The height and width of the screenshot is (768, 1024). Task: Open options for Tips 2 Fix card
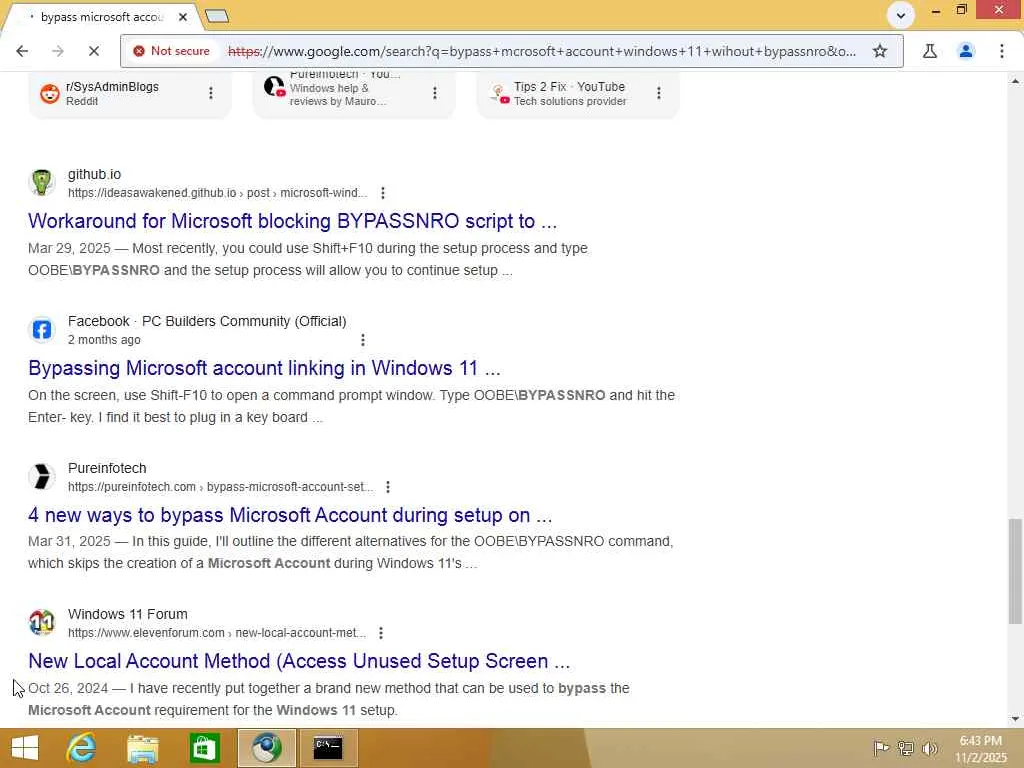pos(658,93)
